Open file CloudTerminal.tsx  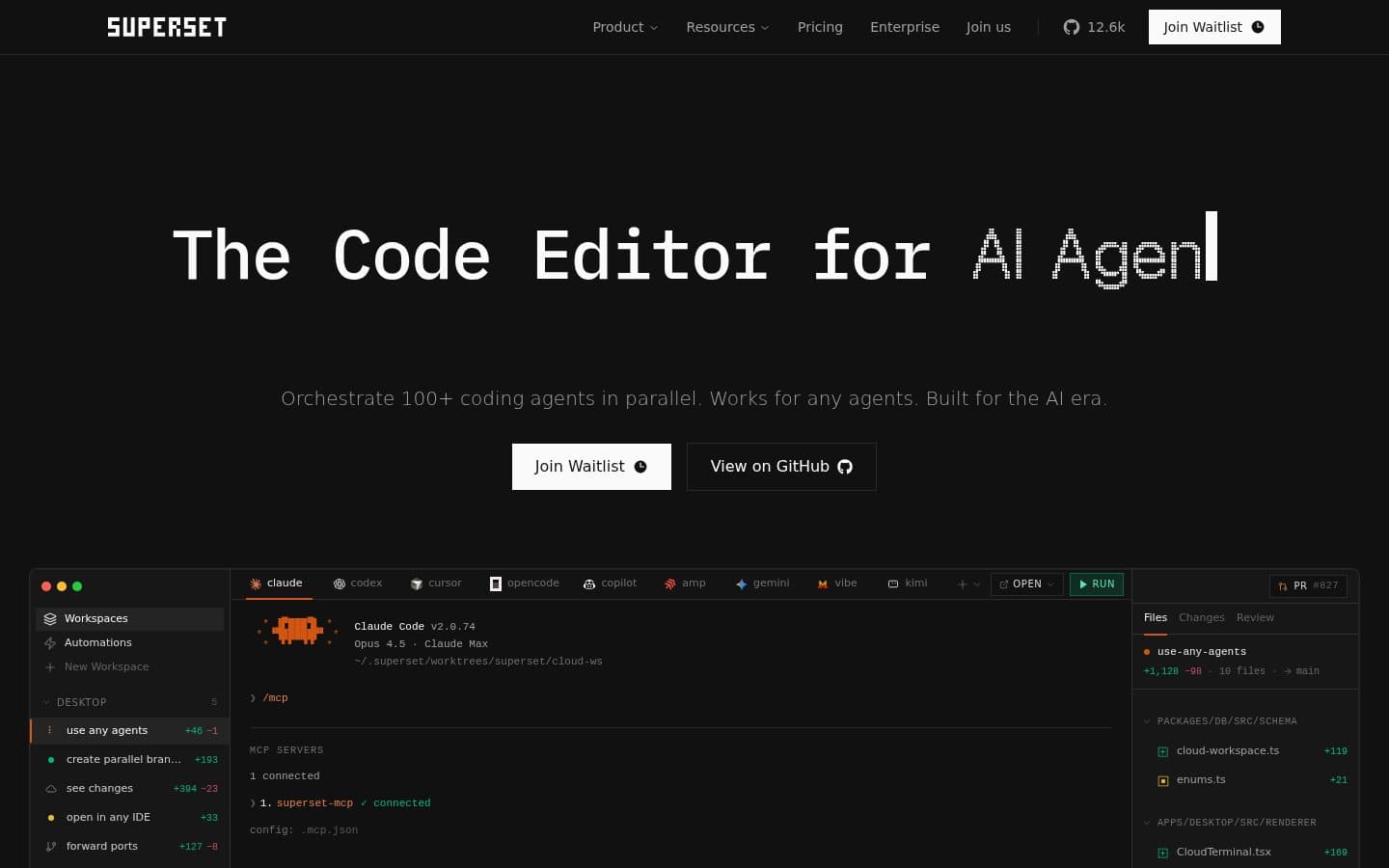(x=1245, y=852)
